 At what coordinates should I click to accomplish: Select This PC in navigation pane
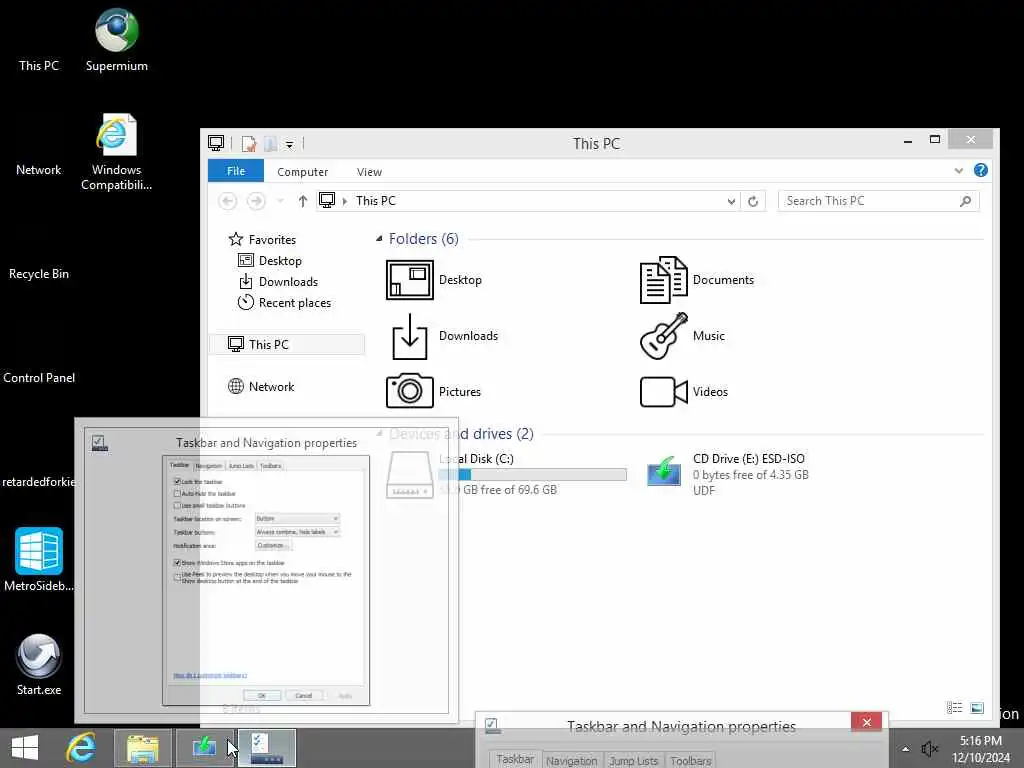coord(287,344)
